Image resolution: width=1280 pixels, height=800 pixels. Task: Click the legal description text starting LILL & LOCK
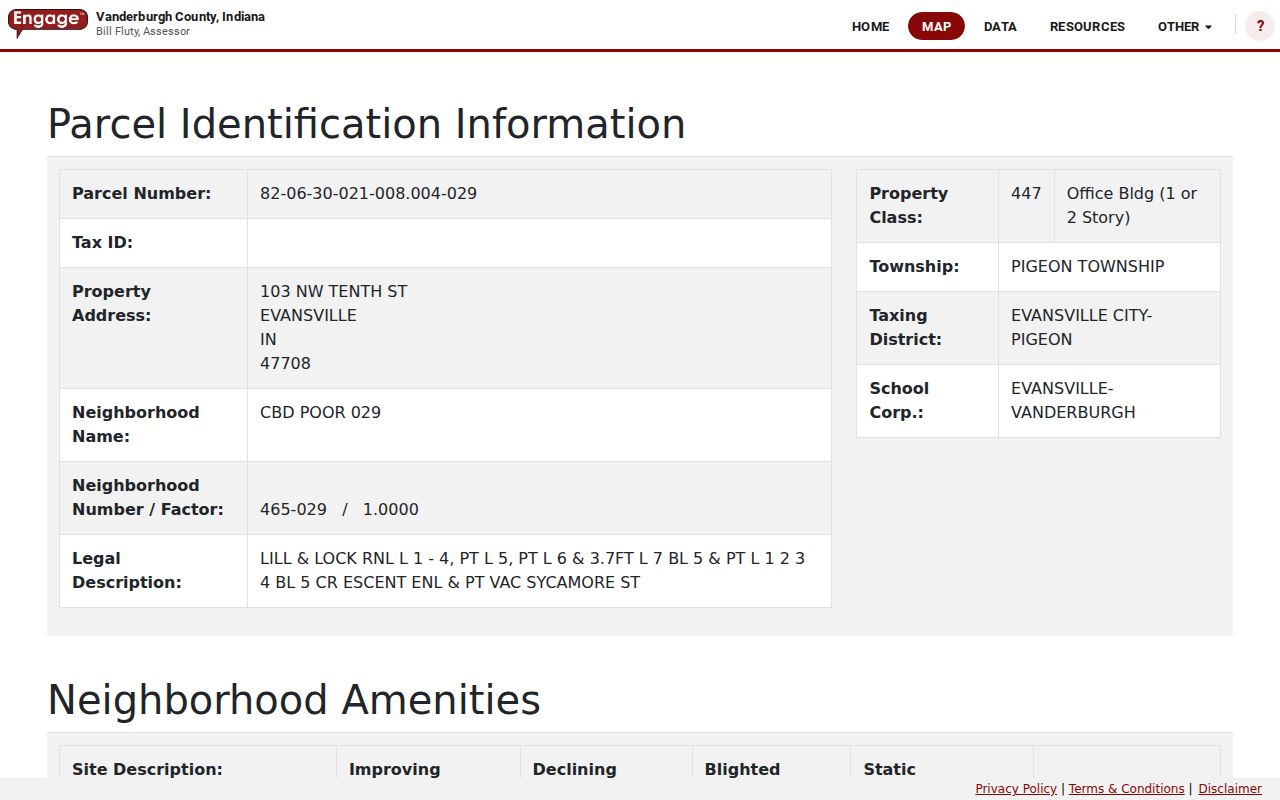[x=532, y=570]
